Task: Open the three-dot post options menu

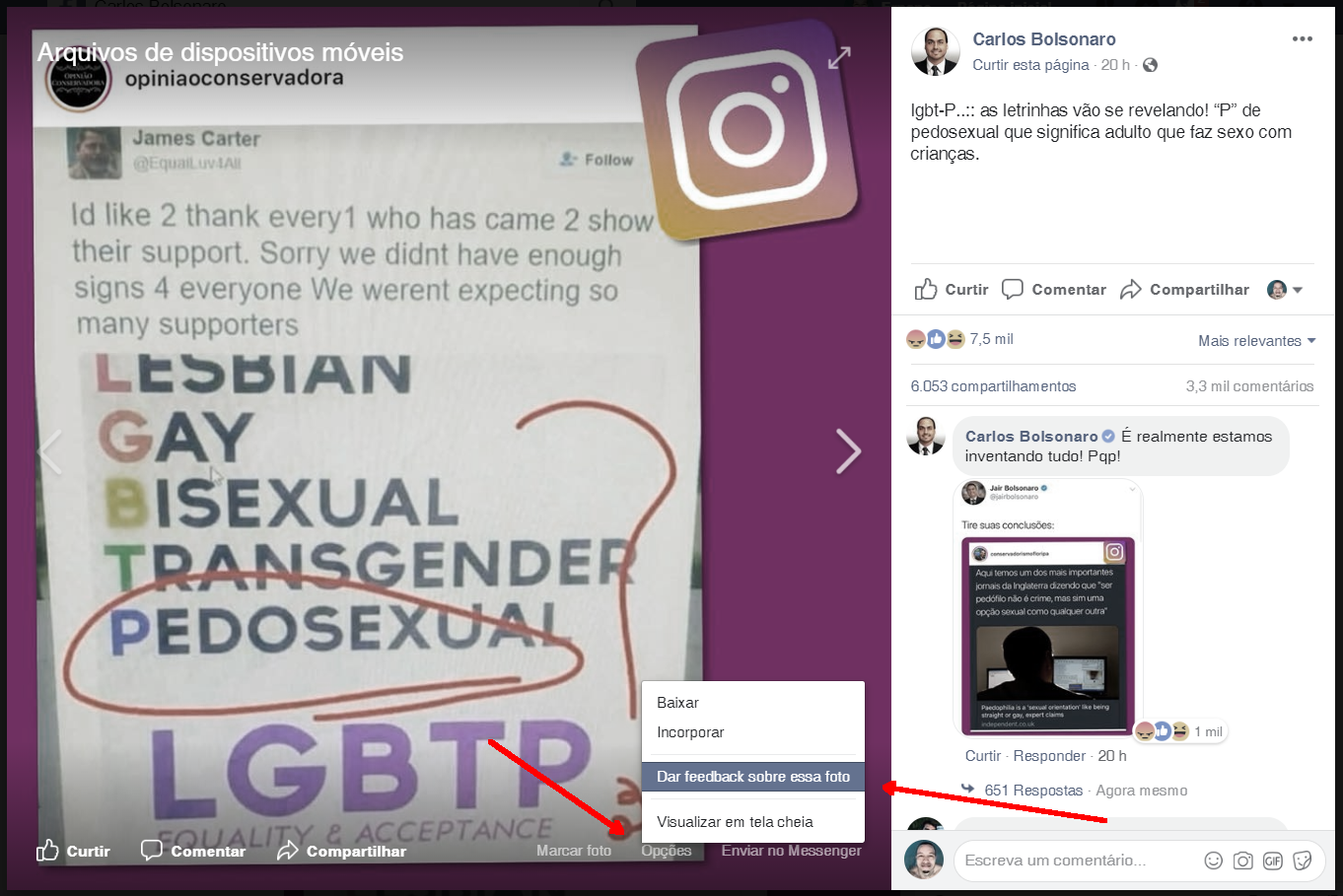Action: tap(1303, 39)
